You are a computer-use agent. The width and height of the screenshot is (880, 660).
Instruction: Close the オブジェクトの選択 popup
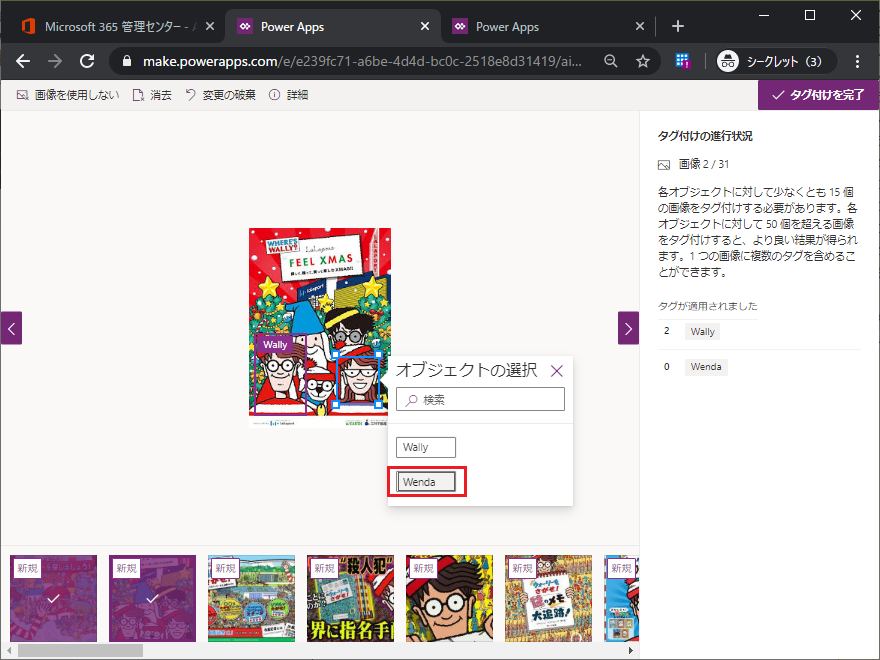coord(557,371)
